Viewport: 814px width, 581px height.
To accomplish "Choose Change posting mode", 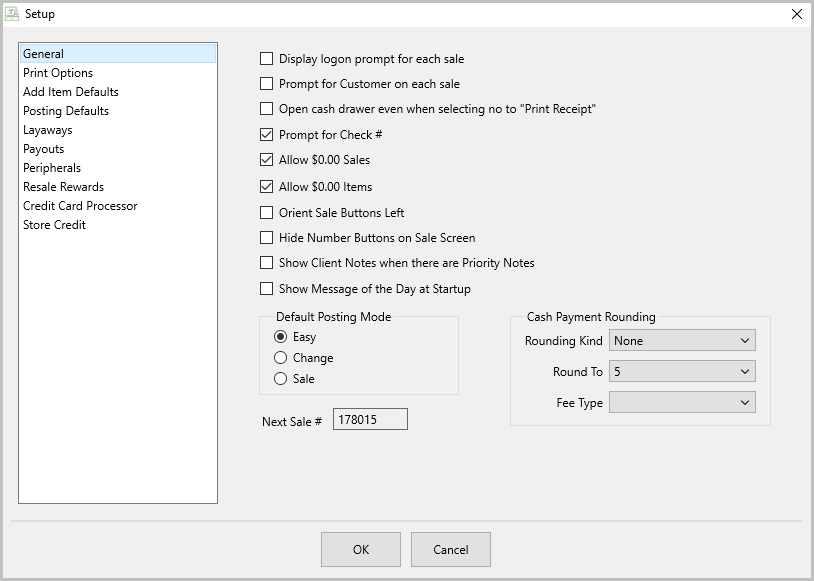I will click(x=280, y=358).
